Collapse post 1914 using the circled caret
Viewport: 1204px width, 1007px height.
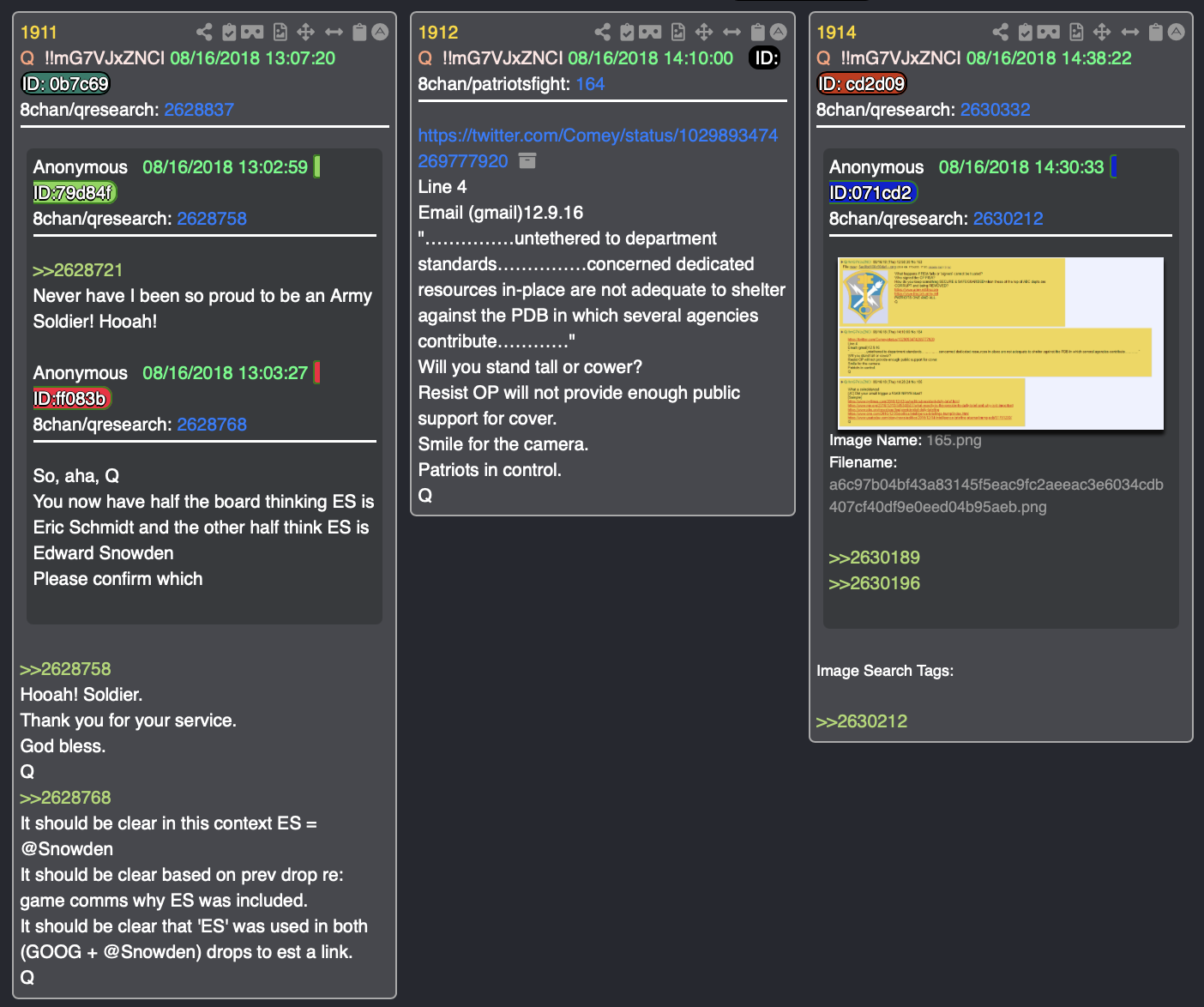[1177, 33]
